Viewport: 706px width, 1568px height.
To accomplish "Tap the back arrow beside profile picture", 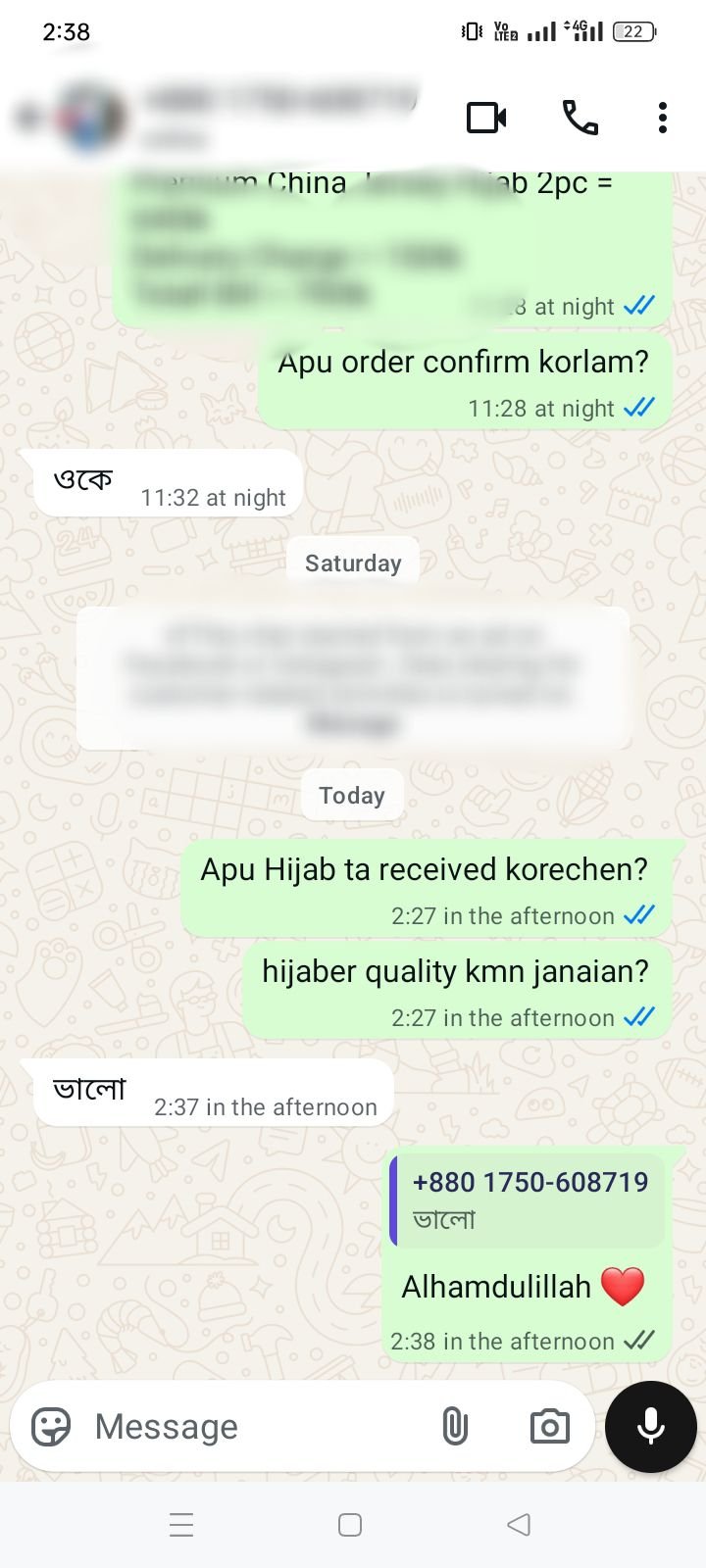I will point(26,118).
